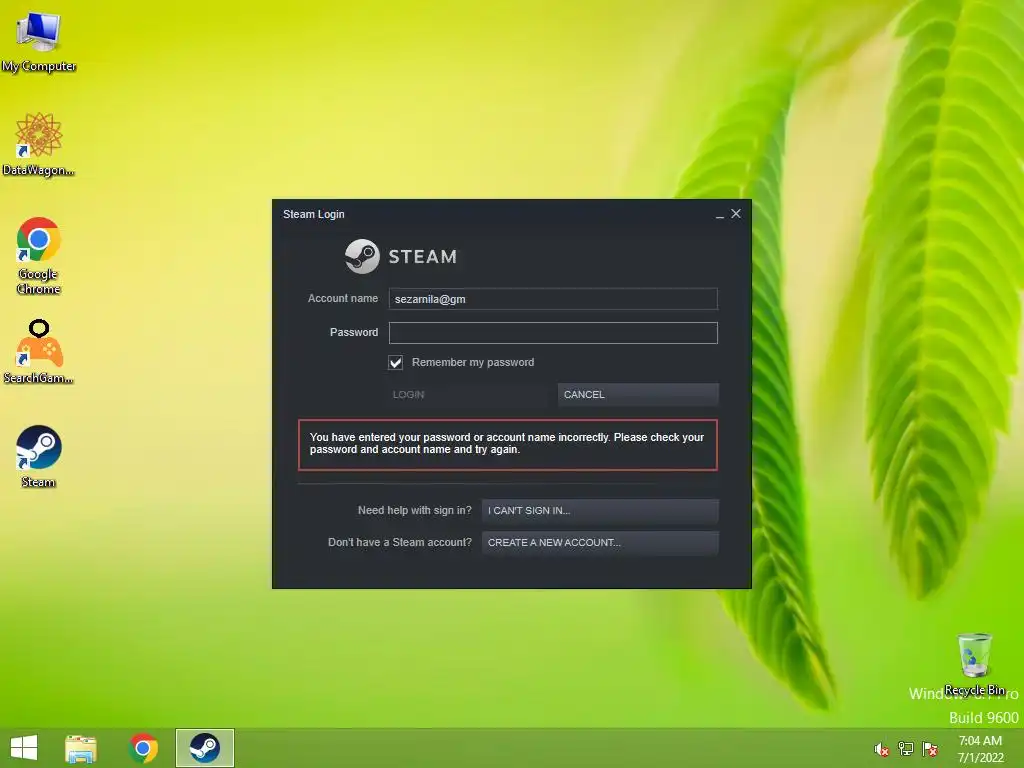Click the muted volume tray icon

(x=881, y=749)
